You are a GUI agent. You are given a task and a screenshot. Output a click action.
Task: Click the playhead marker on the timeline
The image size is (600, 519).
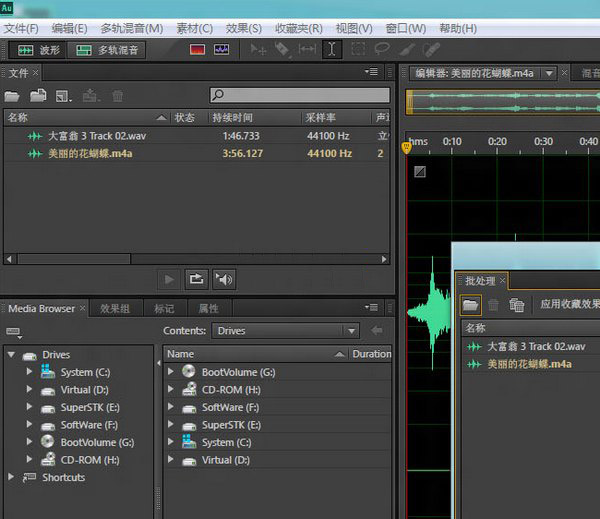coord(406,147)
